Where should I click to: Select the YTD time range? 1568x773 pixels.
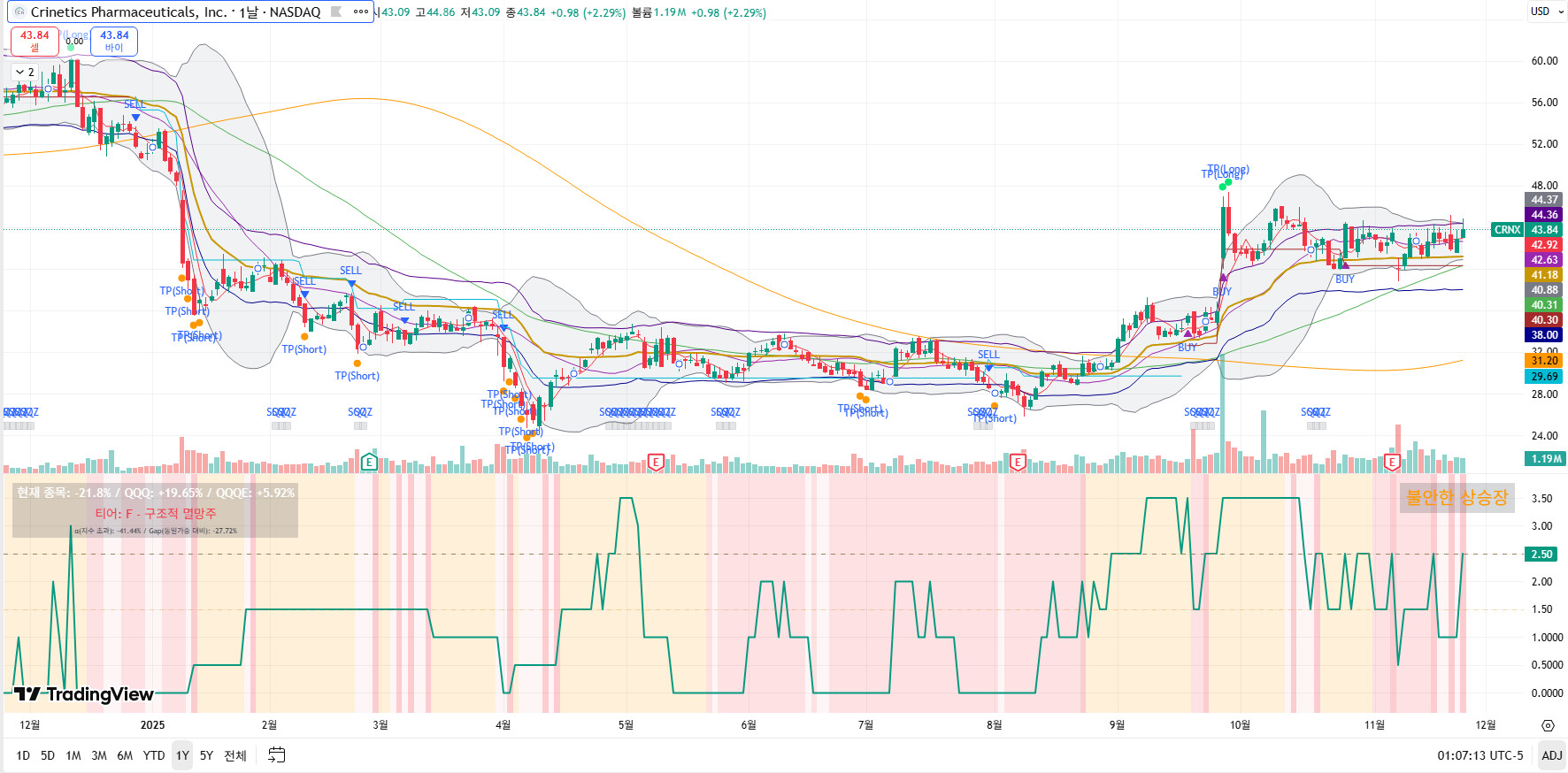(x=154, y=755)
